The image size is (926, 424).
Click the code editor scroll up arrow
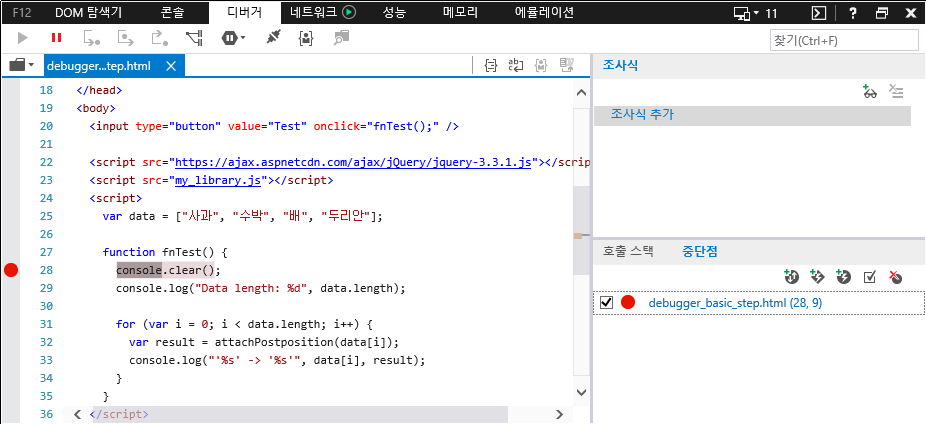click(581, 93)
